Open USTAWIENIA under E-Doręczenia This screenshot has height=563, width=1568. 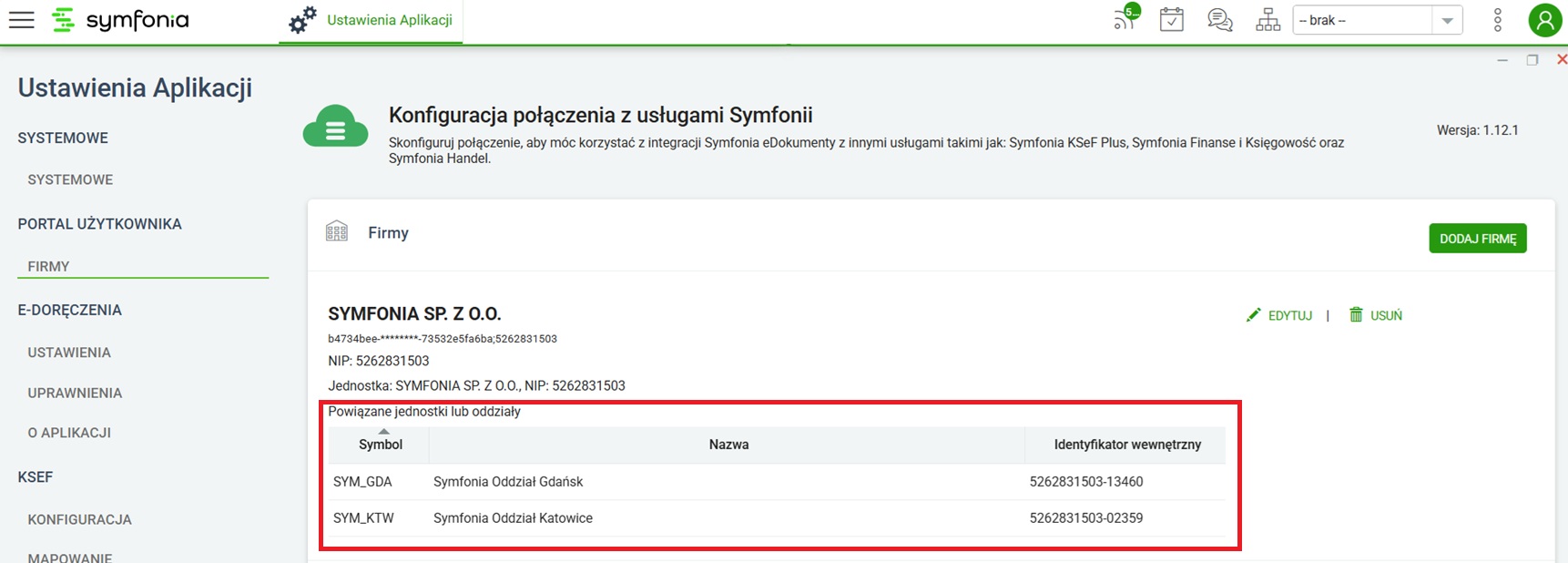click(x=69, y=353)
